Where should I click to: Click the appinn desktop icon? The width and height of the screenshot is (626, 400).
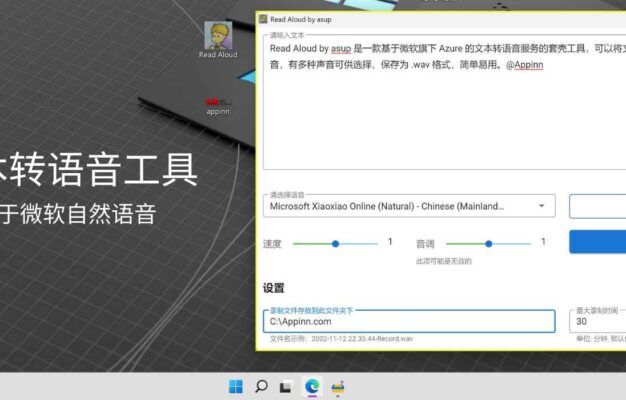point(218,106)
